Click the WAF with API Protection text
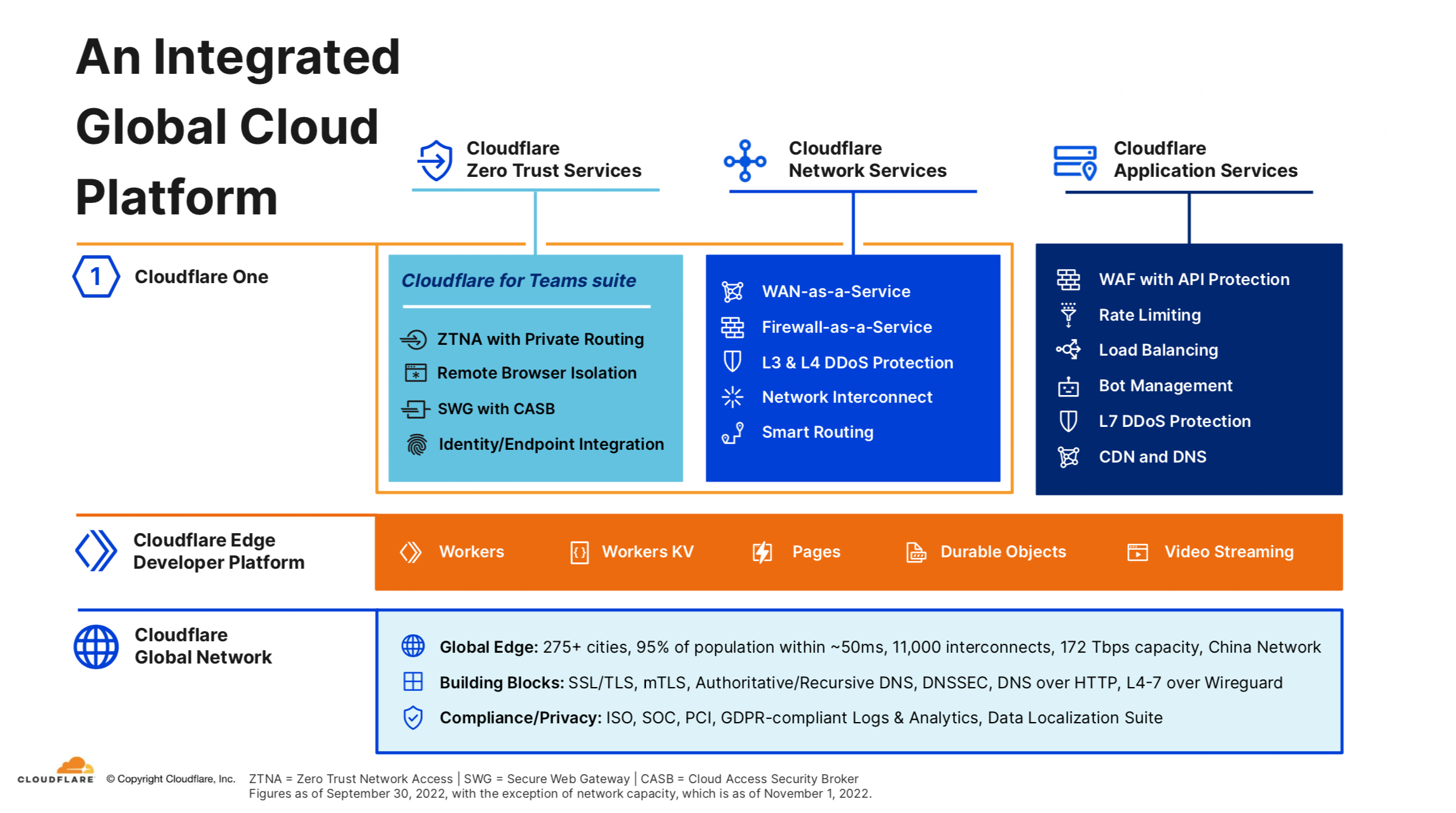The image size is (1456, 813). [x=1193, y=279]
